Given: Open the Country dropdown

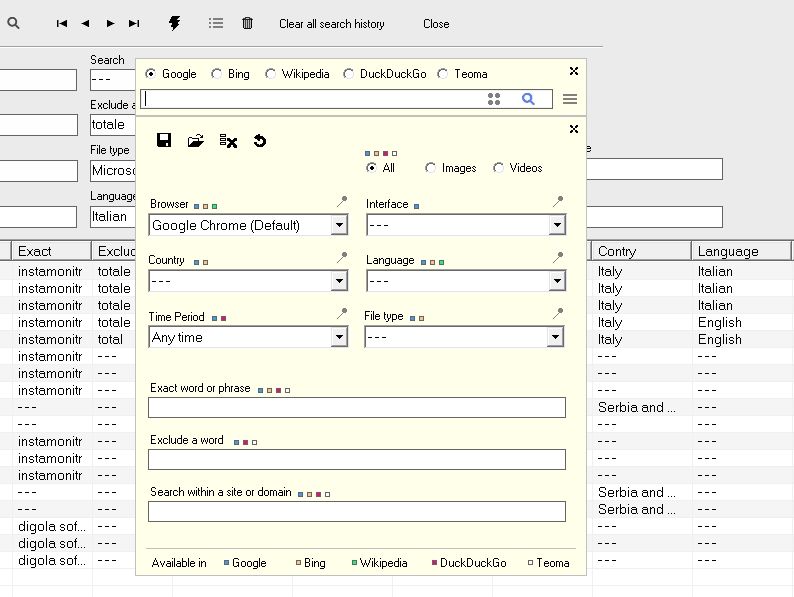Looking at the screenshot, I should tap(248, 281).
